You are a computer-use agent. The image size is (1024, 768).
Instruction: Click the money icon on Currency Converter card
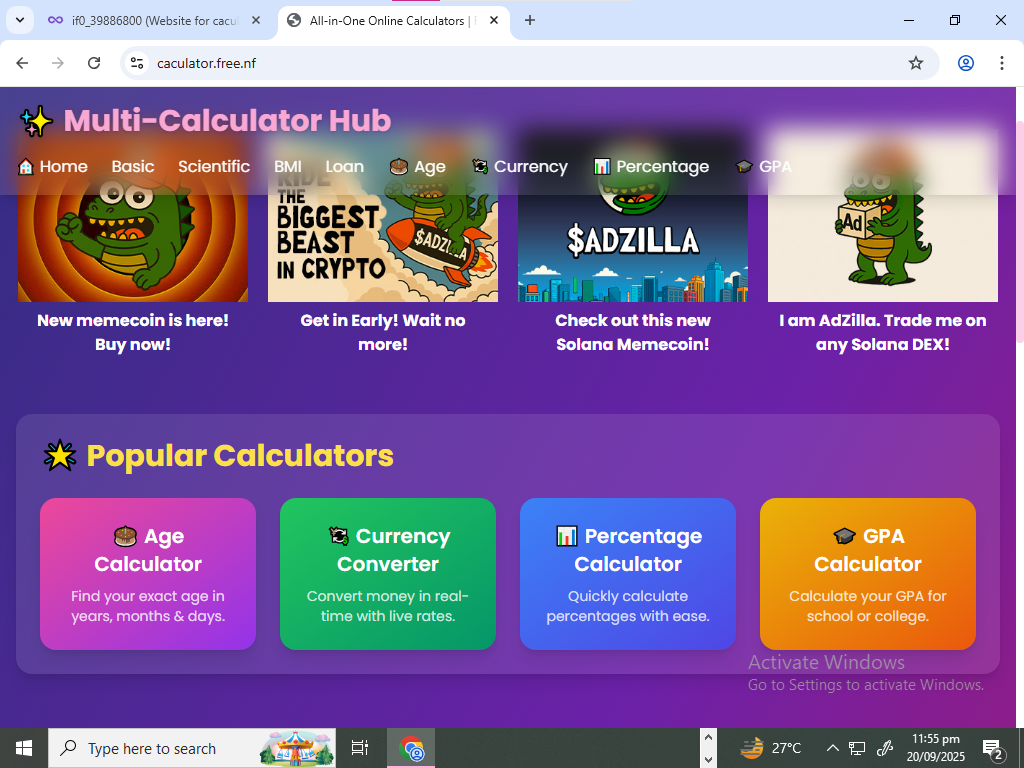tap(338, 536)
